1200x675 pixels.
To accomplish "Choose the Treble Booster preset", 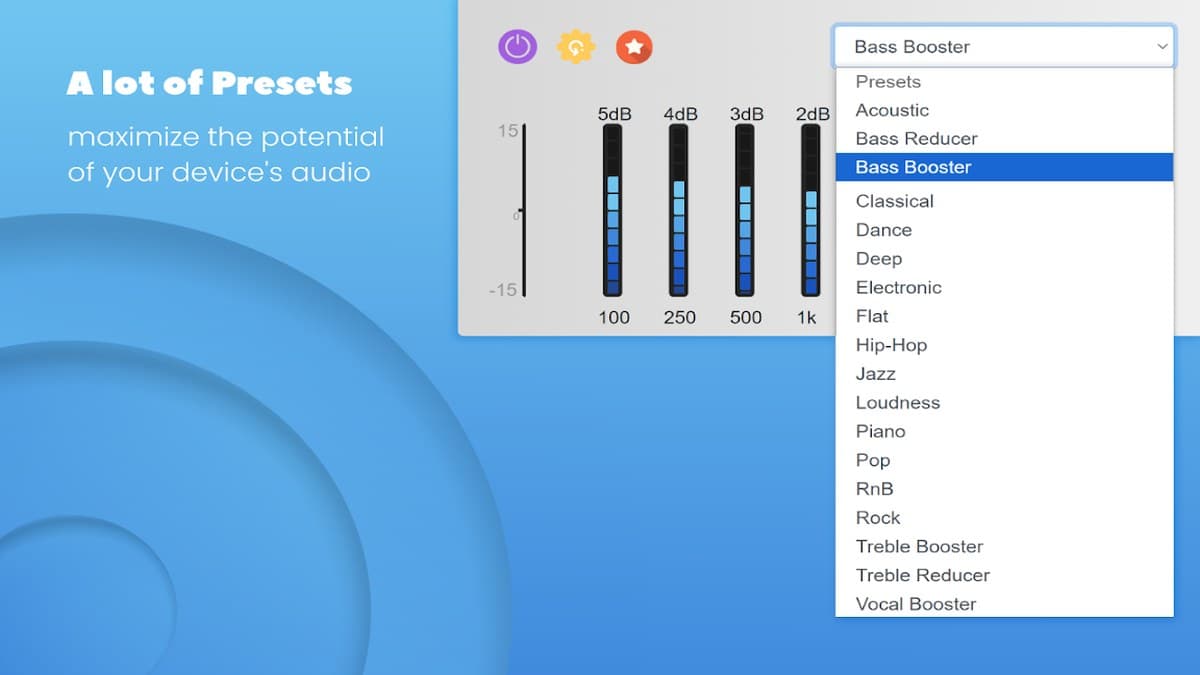I will 1004,547.
